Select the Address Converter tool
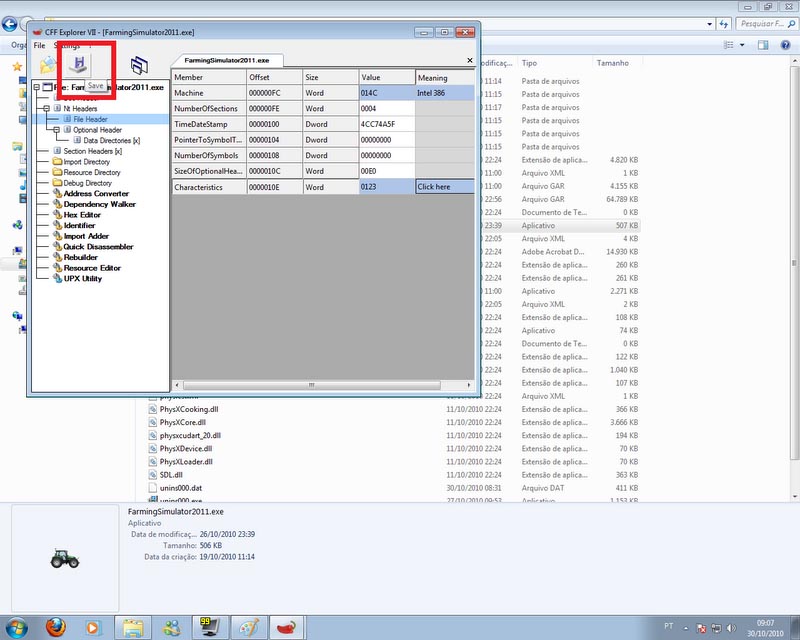Viewport: 800px width, 640px height. coord(96,194)
